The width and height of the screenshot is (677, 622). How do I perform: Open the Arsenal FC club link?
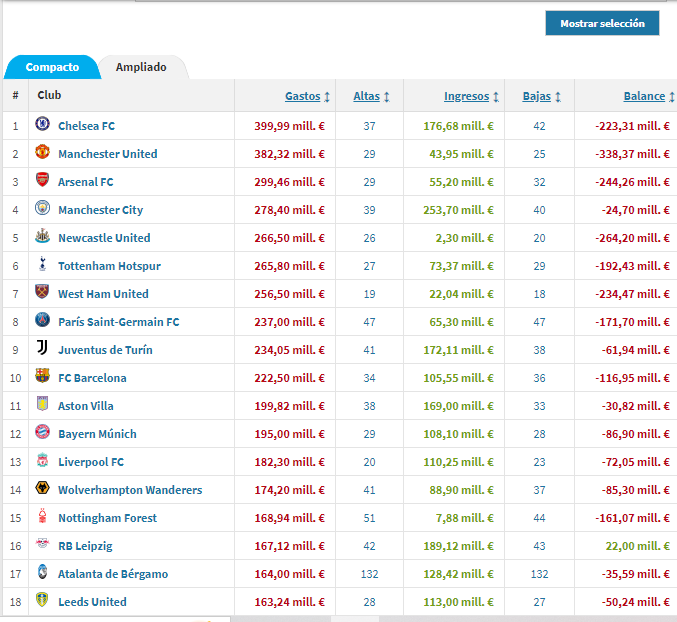pos(85,182)
